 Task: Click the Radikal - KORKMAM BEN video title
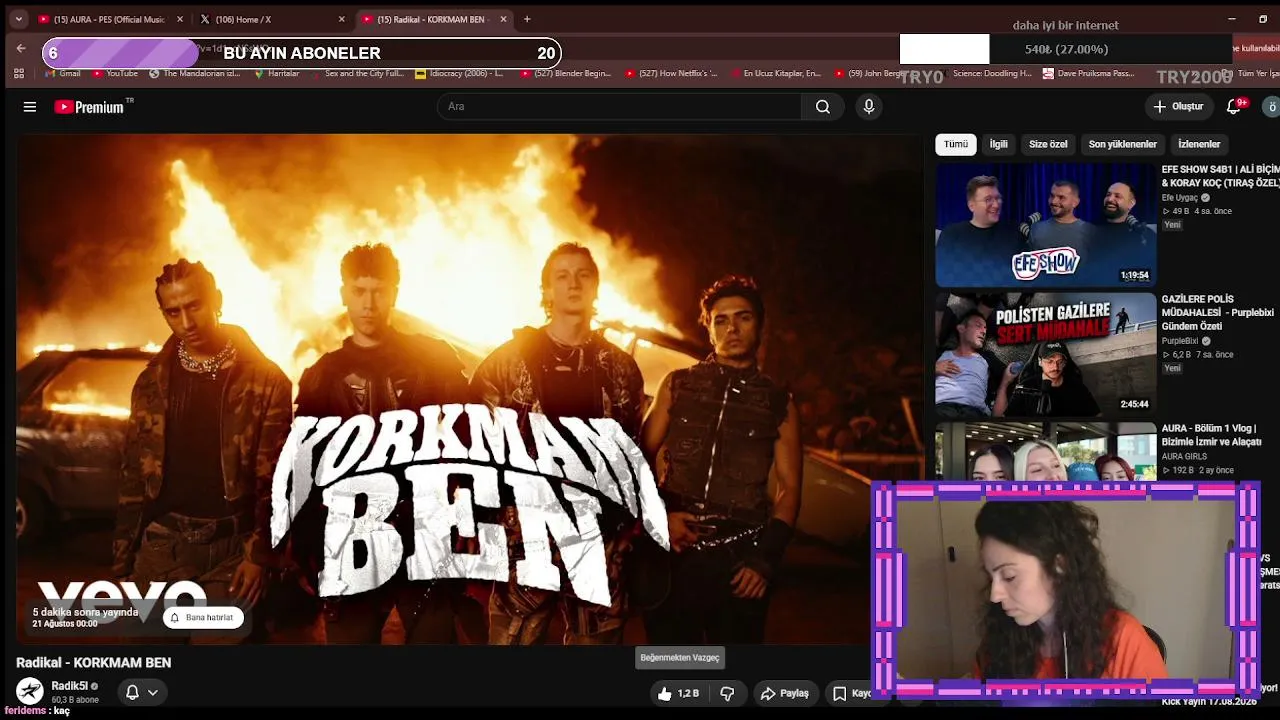click(94, 663)
